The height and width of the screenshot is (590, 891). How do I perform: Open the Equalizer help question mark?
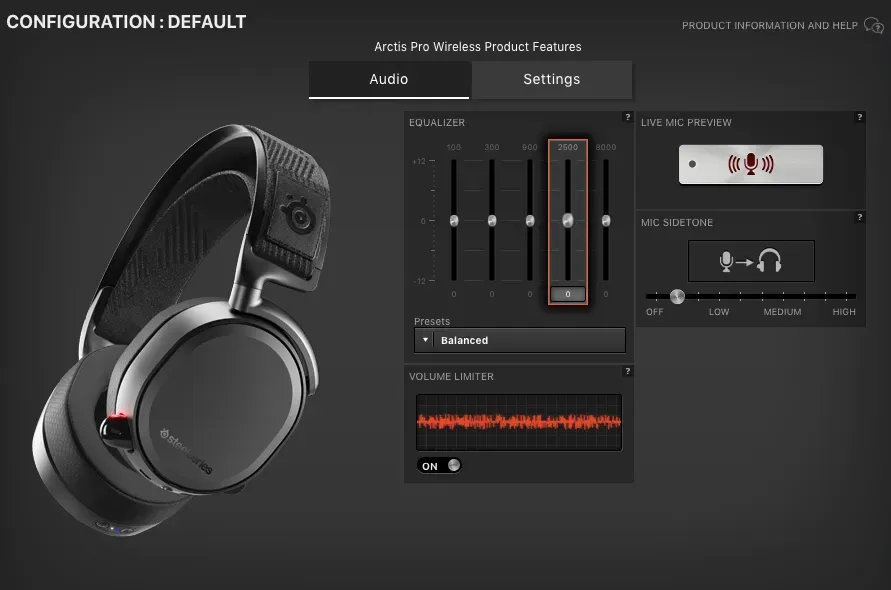click(x=628, y=117)
